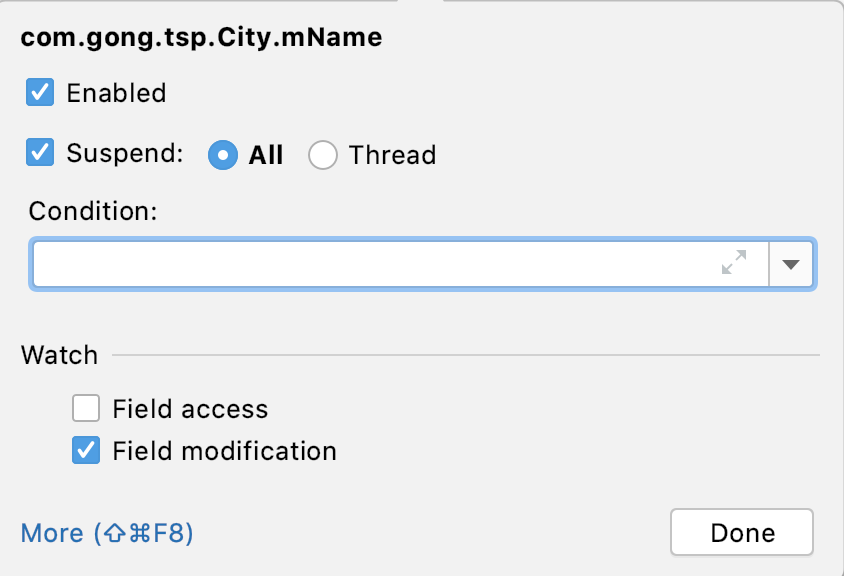Click the "Suspend:" label text

point(125,153)
